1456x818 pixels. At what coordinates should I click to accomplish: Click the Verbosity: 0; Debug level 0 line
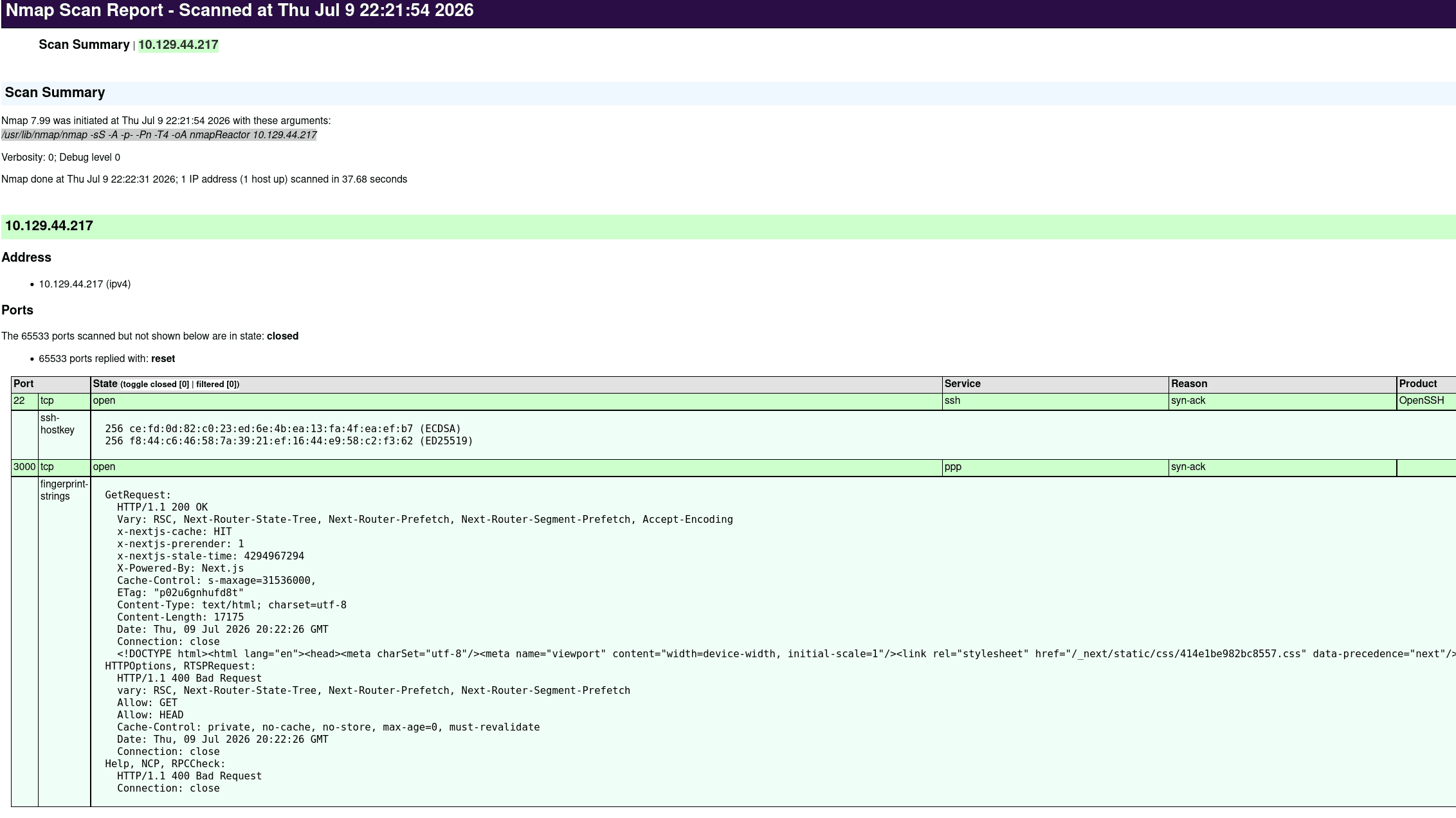60,158
